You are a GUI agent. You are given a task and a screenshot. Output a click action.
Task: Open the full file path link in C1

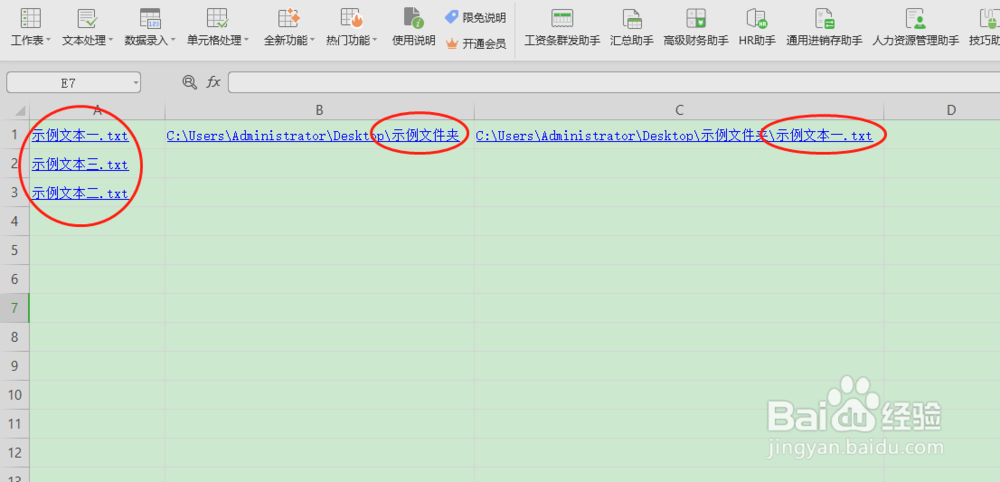674,136
